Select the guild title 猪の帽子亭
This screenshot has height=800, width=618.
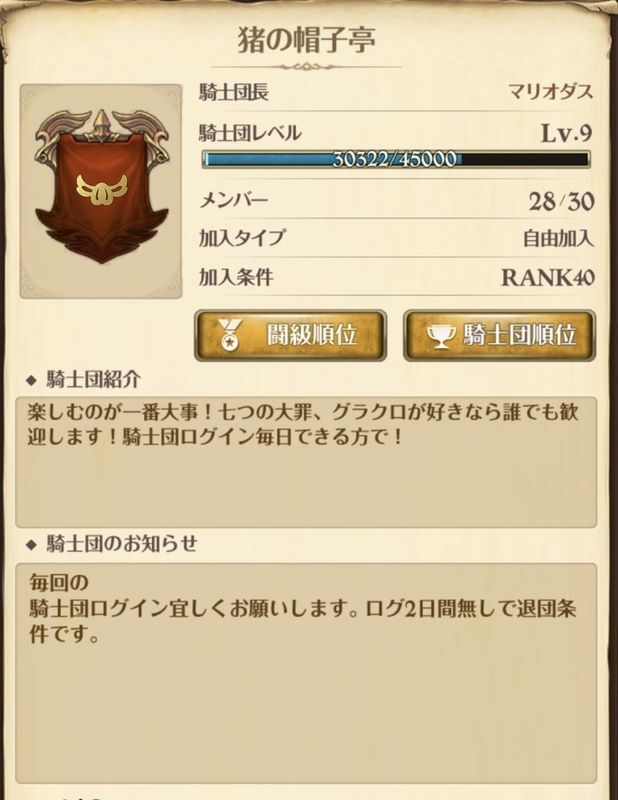click(x=307, y=41)
